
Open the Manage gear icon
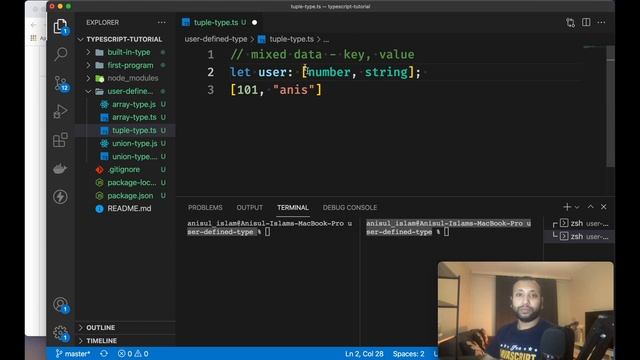(x=60, y=333)
